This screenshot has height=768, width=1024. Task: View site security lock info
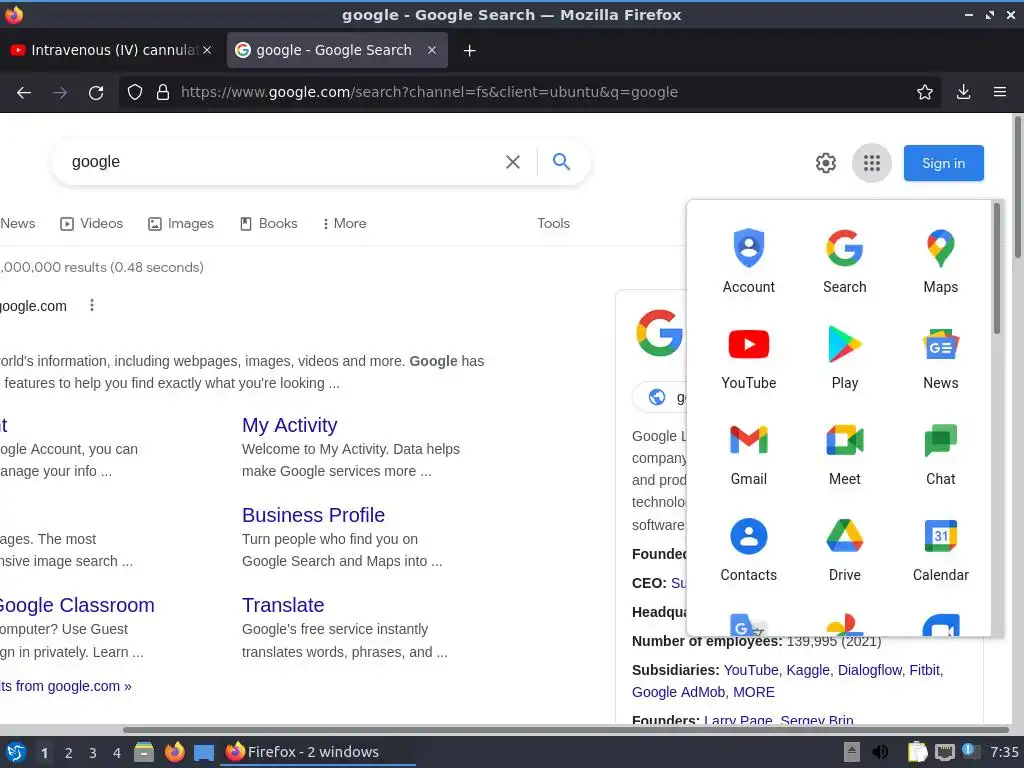(163, 92)
